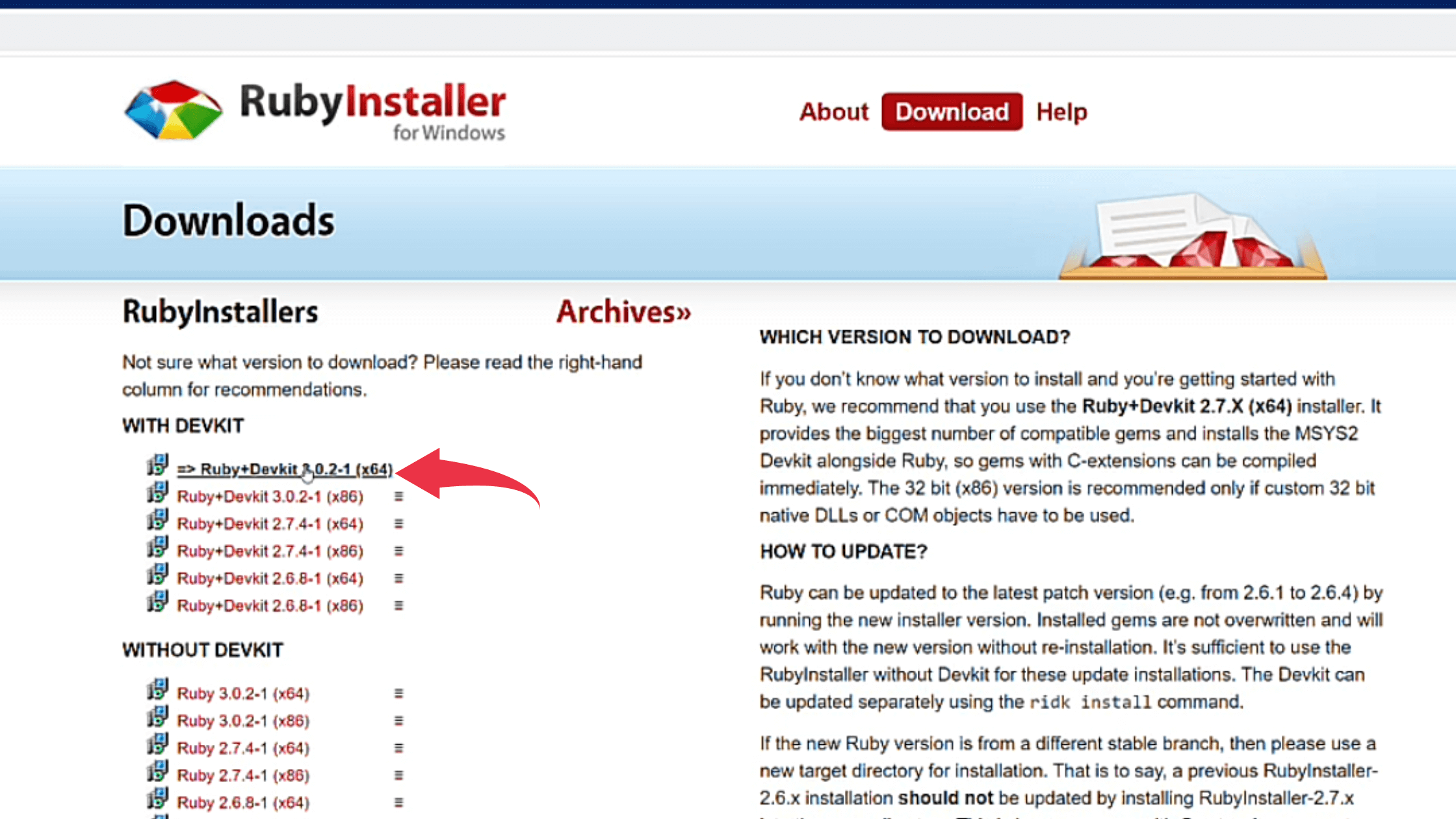
Task: Toggle Ruby 2.7.4-1 x64 installer options
Action: coord(399,523)
